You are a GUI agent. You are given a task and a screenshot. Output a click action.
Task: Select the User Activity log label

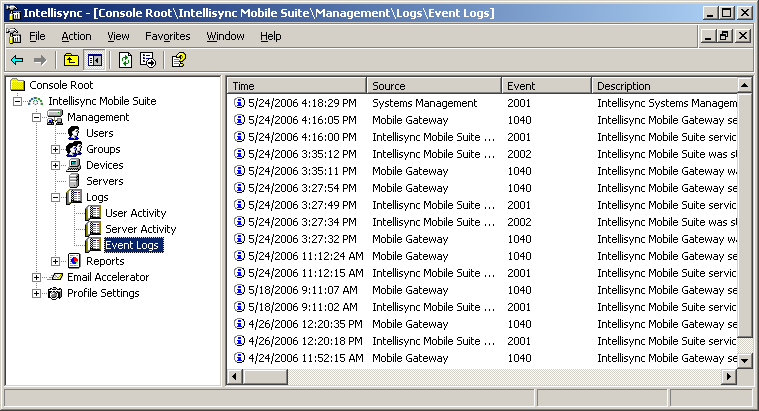[x=136, y=213]
